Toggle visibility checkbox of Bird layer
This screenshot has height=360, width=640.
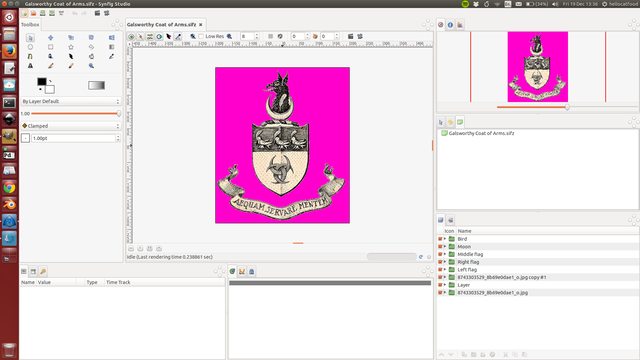(440, 239)
